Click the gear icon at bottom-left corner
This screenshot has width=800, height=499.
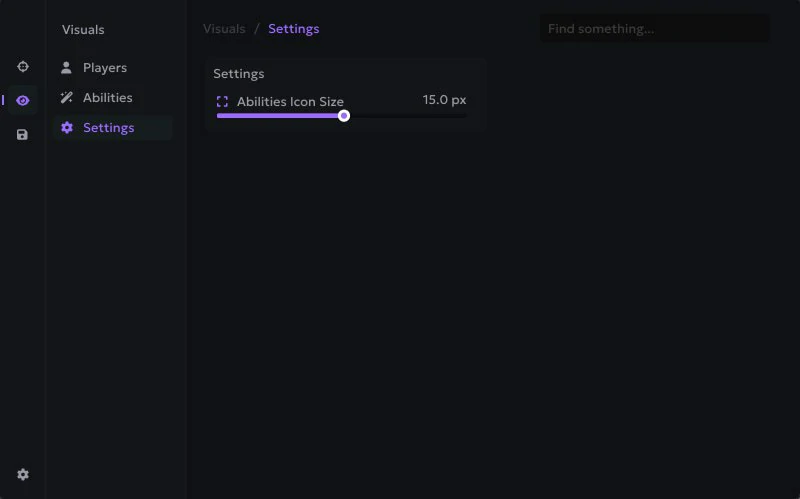pos(23,474)
